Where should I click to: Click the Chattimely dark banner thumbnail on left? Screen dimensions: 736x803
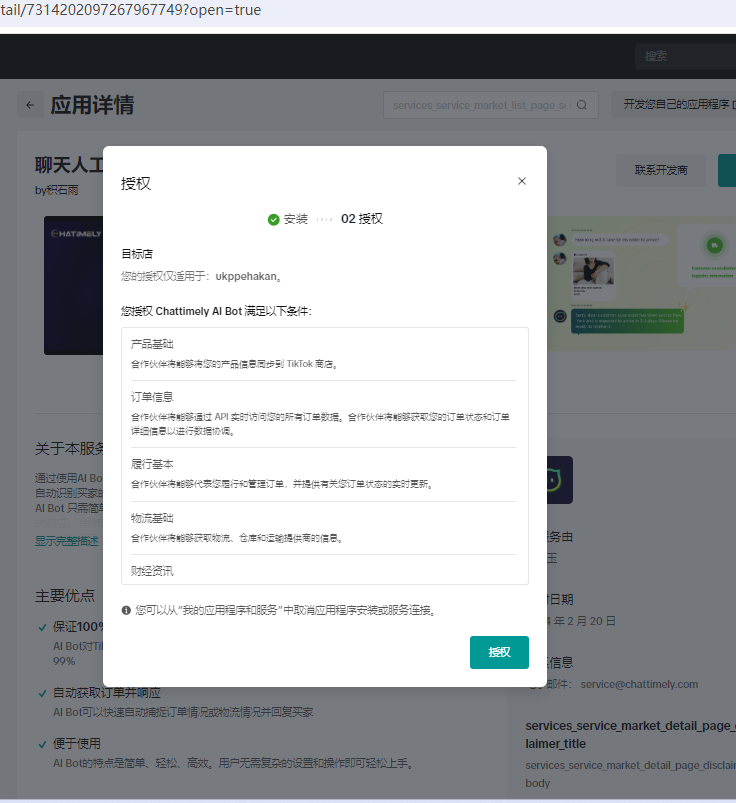pos(74,285)
